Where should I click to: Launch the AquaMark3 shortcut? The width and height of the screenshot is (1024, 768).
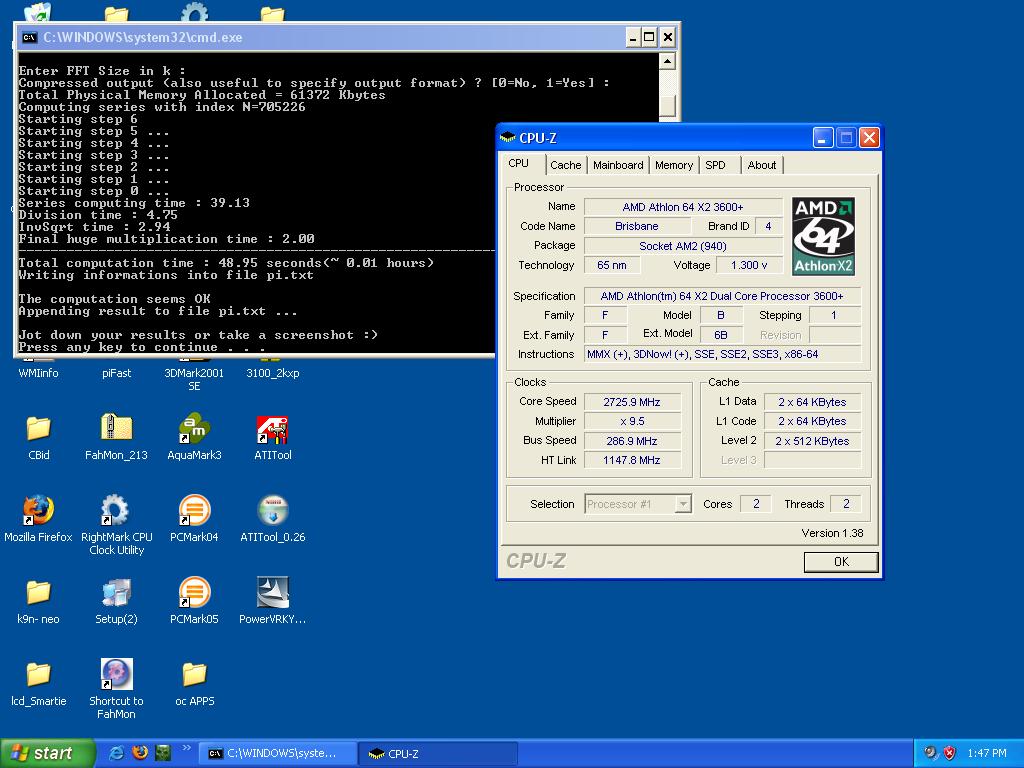(194, 438)
